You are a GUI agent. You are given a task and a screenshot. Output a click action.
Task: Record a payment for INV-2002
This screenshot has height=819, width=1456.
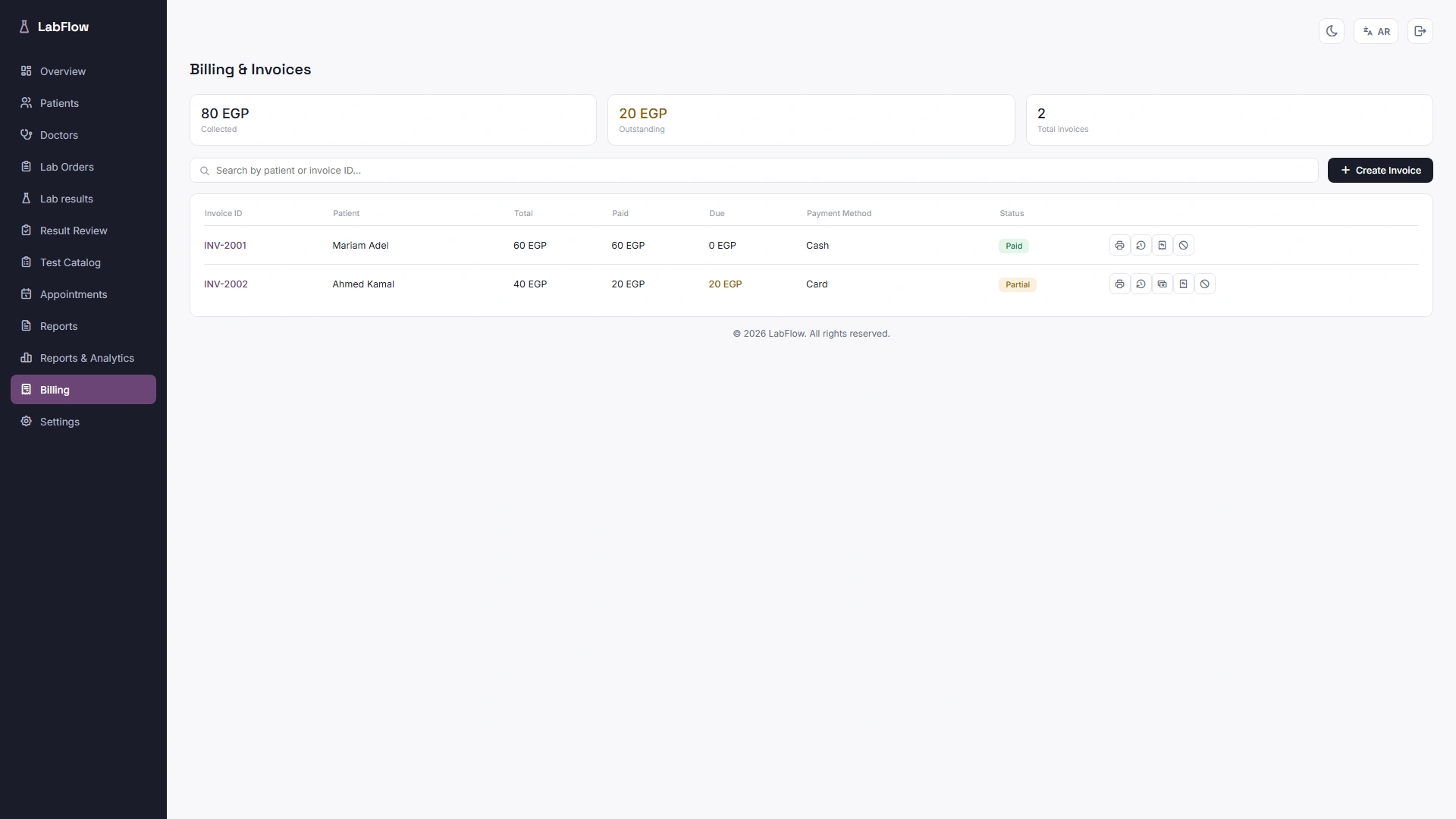(x=1162, y=284)
